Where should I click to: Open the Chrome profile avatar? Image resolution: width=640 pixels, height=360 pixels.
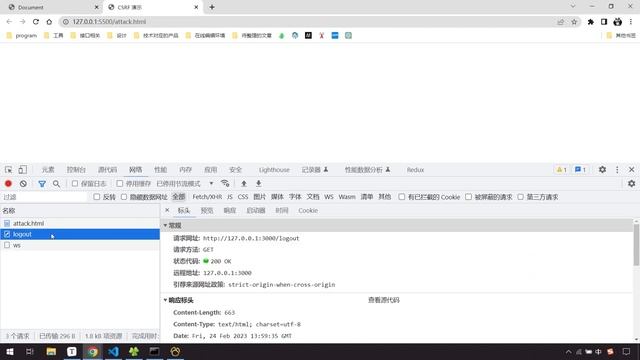tap(618, 22)
